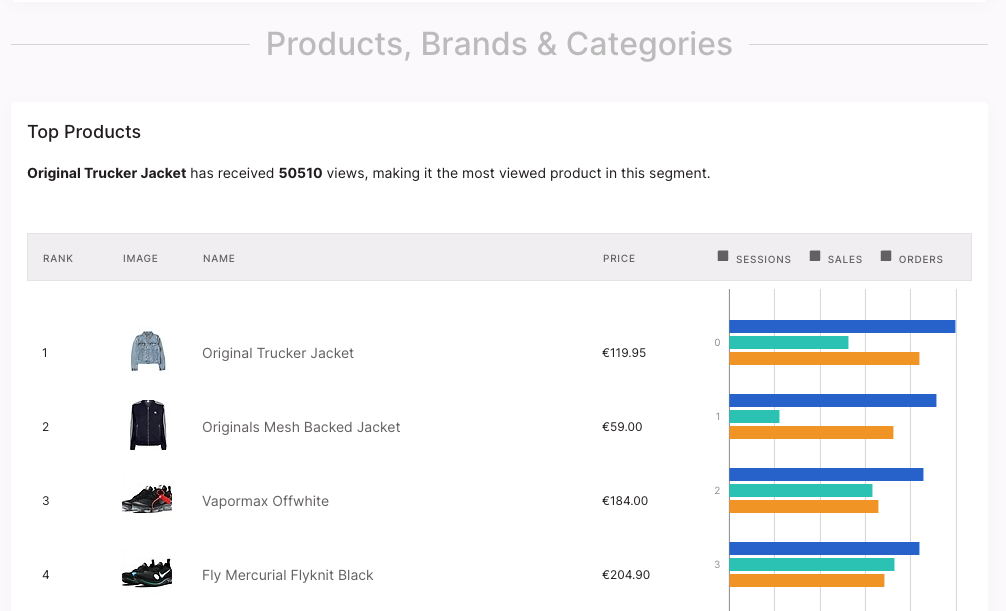
Task: Click the Fly Mercurial Flyknit Black thumbnail
Action: click(x=148, y=574)
